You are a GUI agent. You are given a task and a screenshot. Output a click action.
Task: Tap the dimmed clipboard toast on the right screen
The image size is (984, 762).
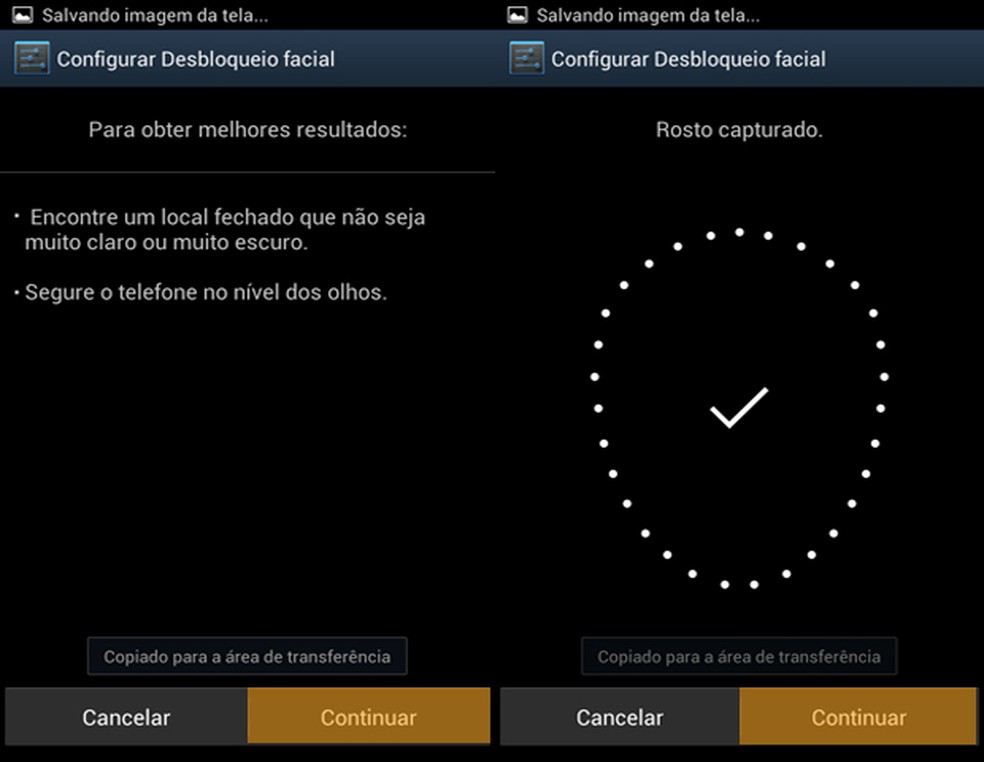point(740,656)
